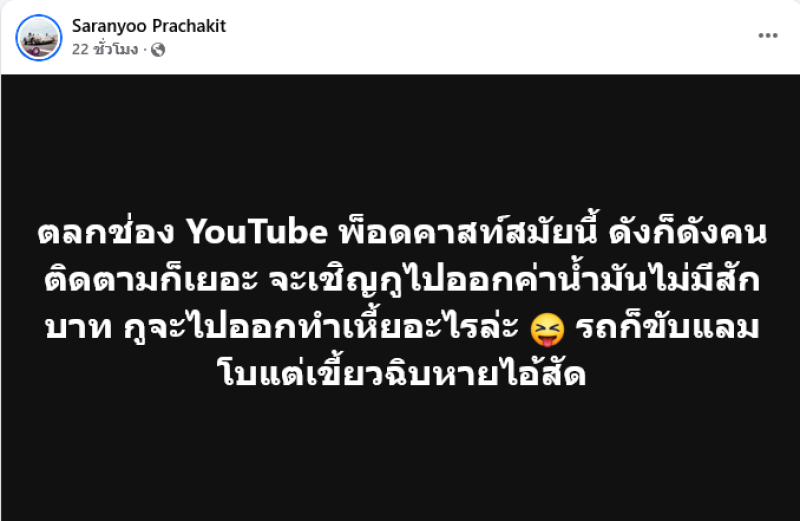Click the globe public audience icon
Viewport: 800px width, 521px height.
coord(158,49)
